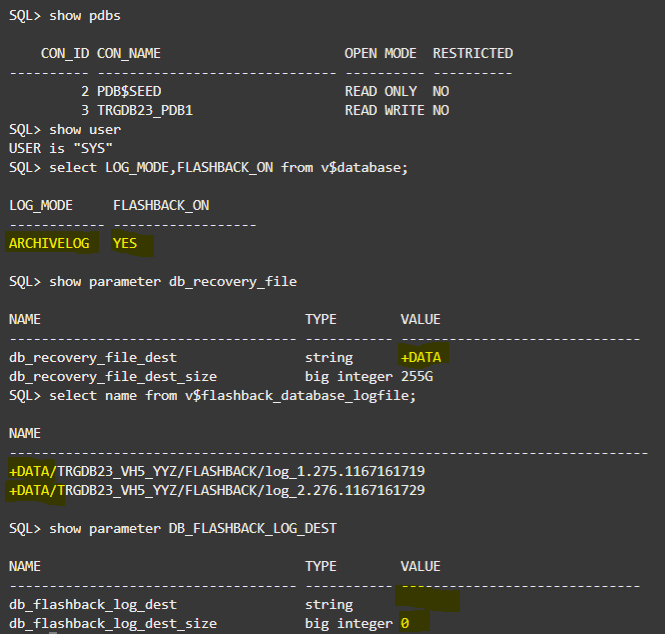Click the highlighted ARCHIVELOG value
665x634 pixels.
[49, 243]
